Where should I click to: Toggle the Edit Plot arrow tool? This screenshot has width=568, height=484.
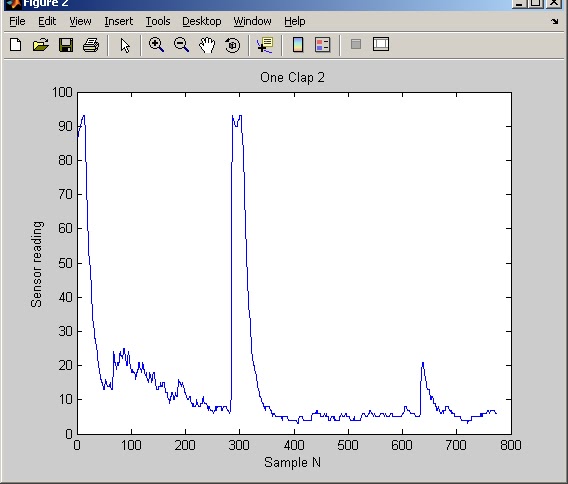125,45
